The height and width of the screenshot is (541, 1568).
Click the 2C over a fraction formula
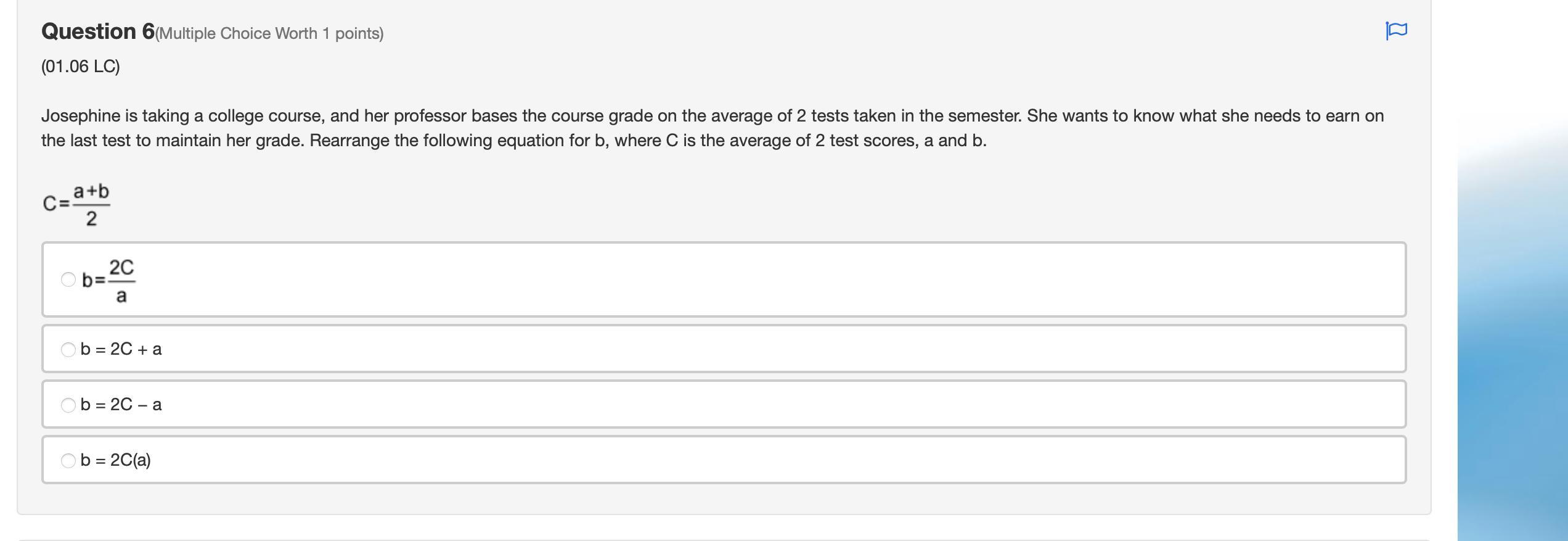(x=121, y=281)
